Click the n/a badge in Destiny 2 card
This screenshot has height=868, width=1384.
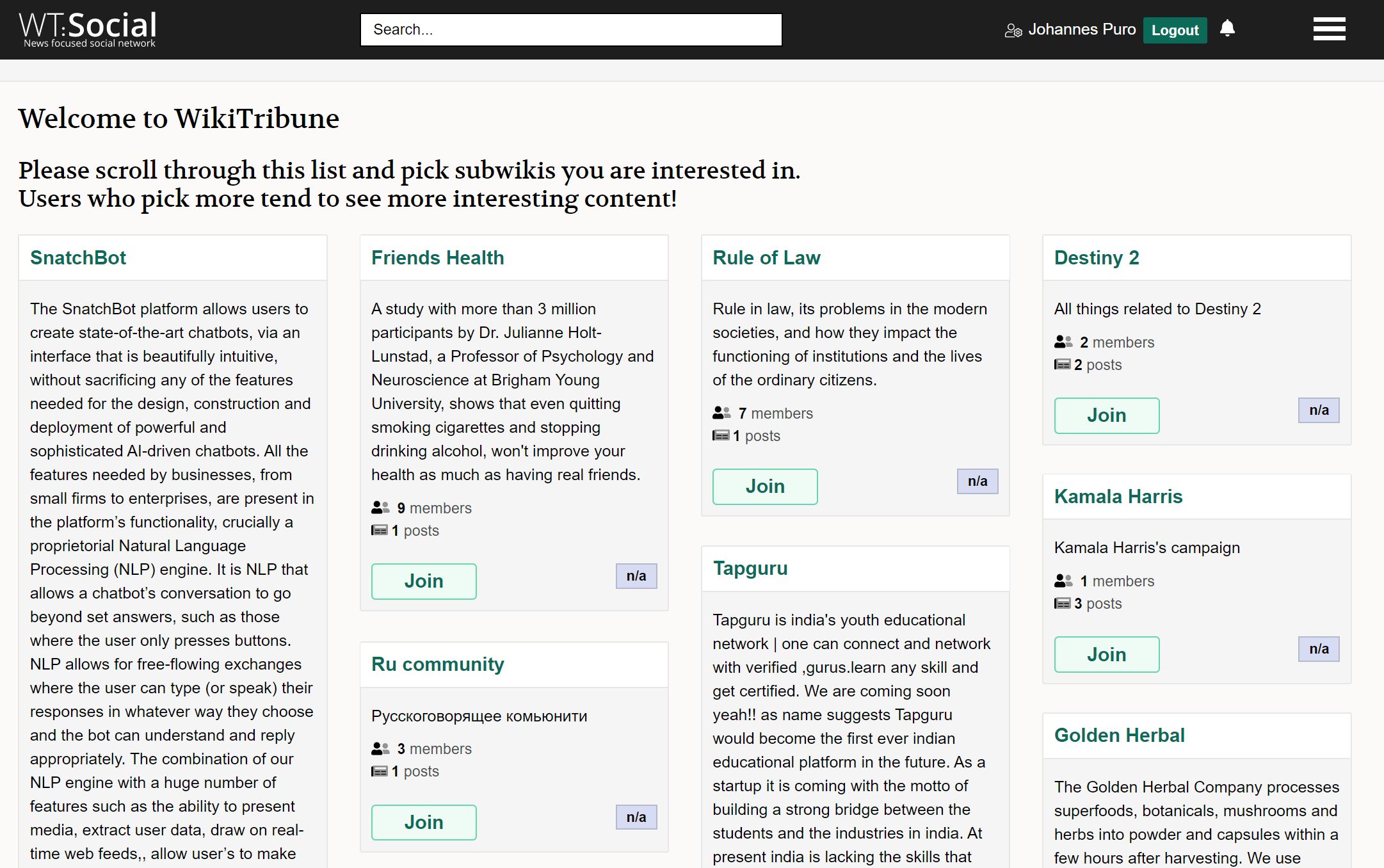(1319, 410)
